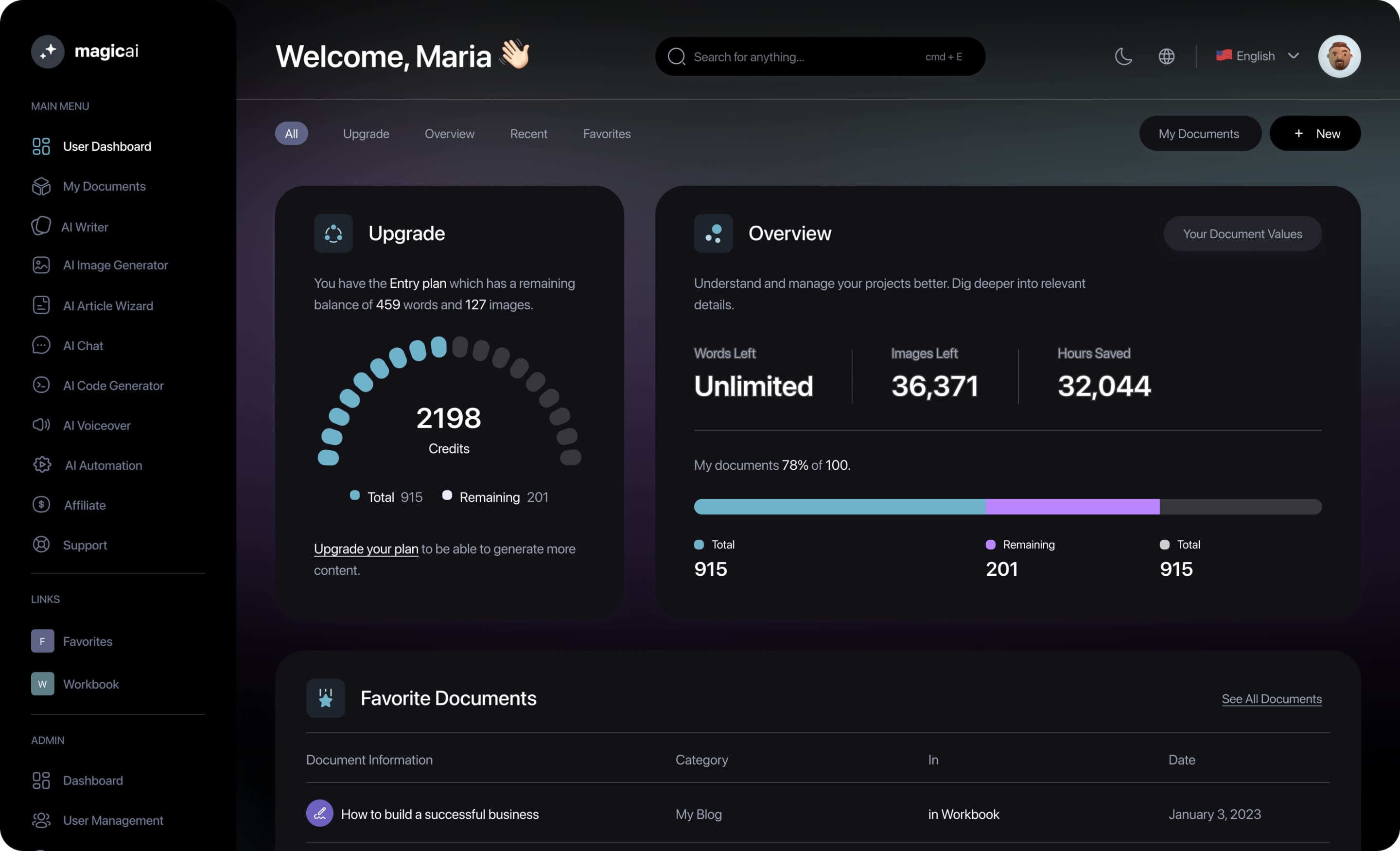1400x851 pixels.
Task: Click the New document button
Action: coord(1315,133)
